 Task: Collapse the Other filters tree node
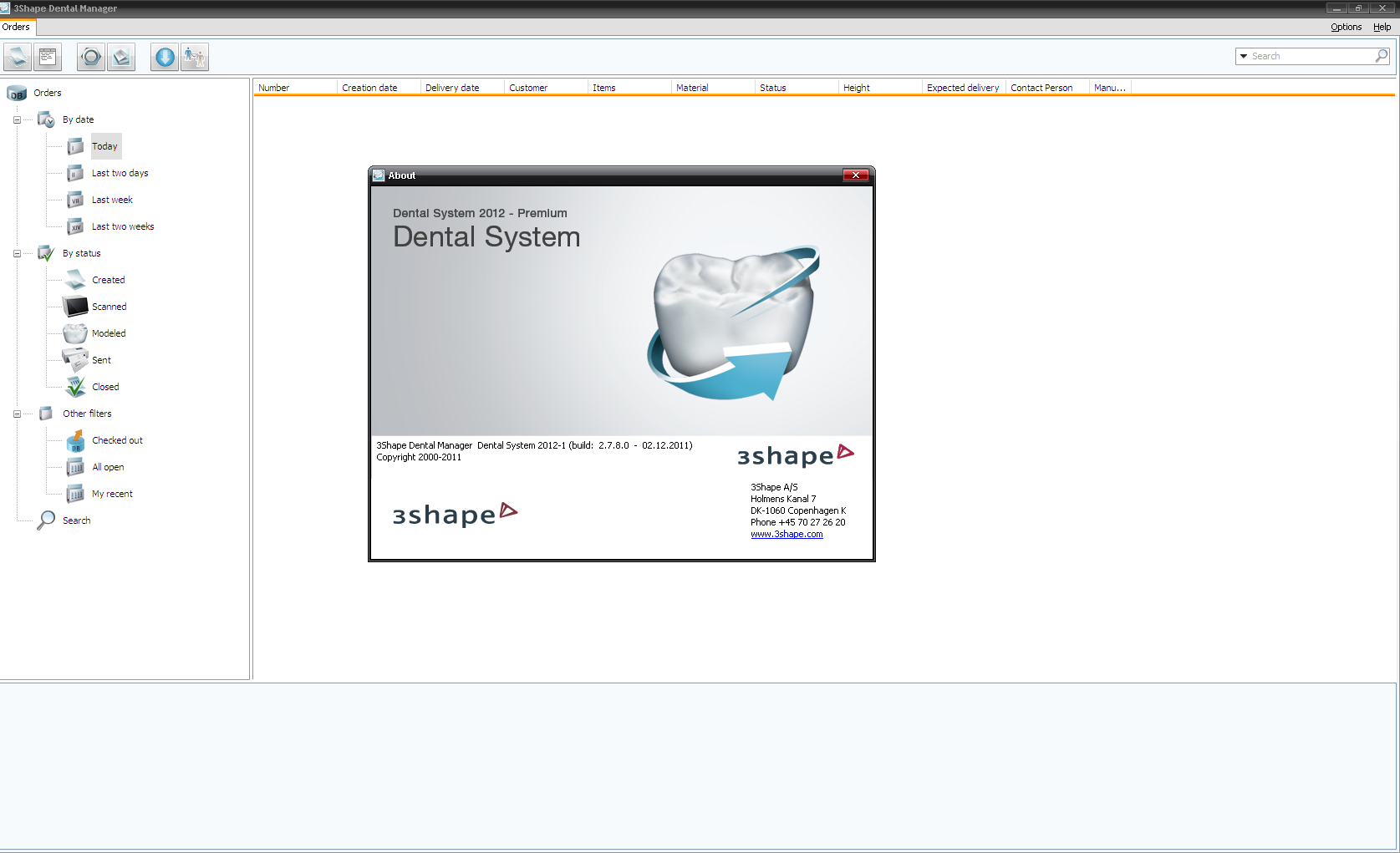click(17, 414)
